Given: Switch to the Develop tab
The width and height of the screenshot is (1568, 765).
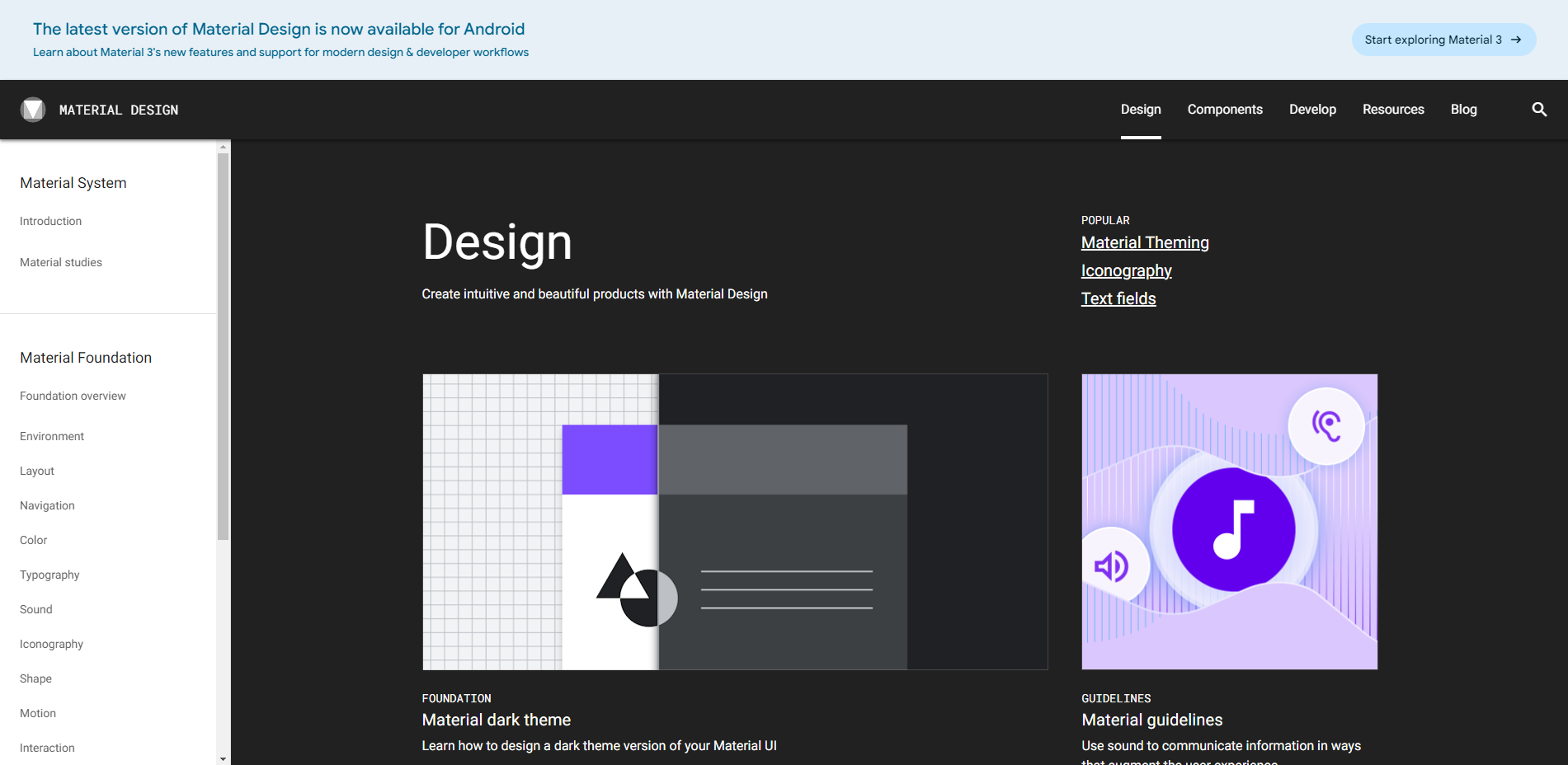Looking at the screenshot, I should click(1312, 110).
